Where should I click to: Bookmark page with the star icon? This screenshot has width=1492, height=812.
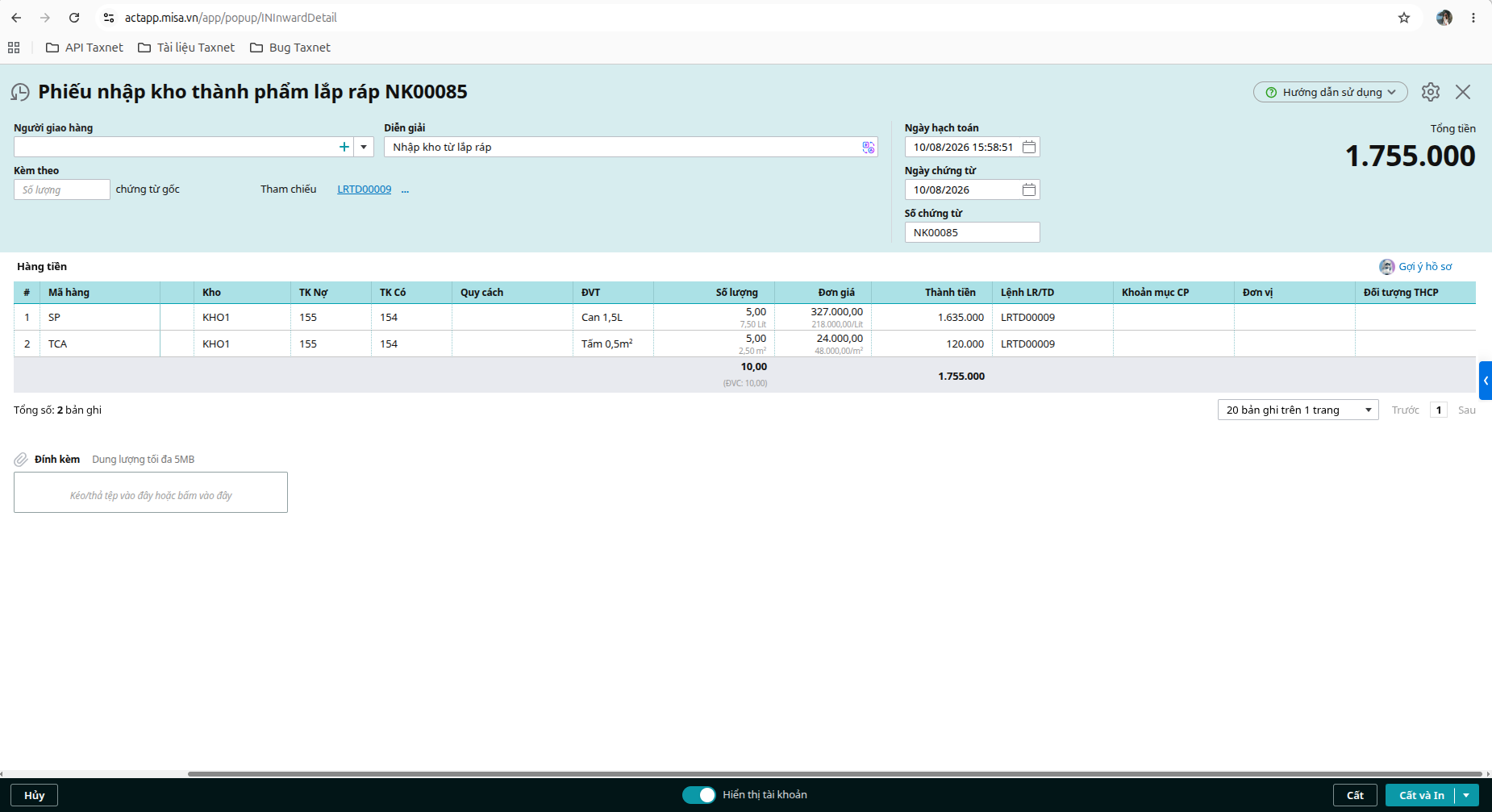[x=1404, y=18]
